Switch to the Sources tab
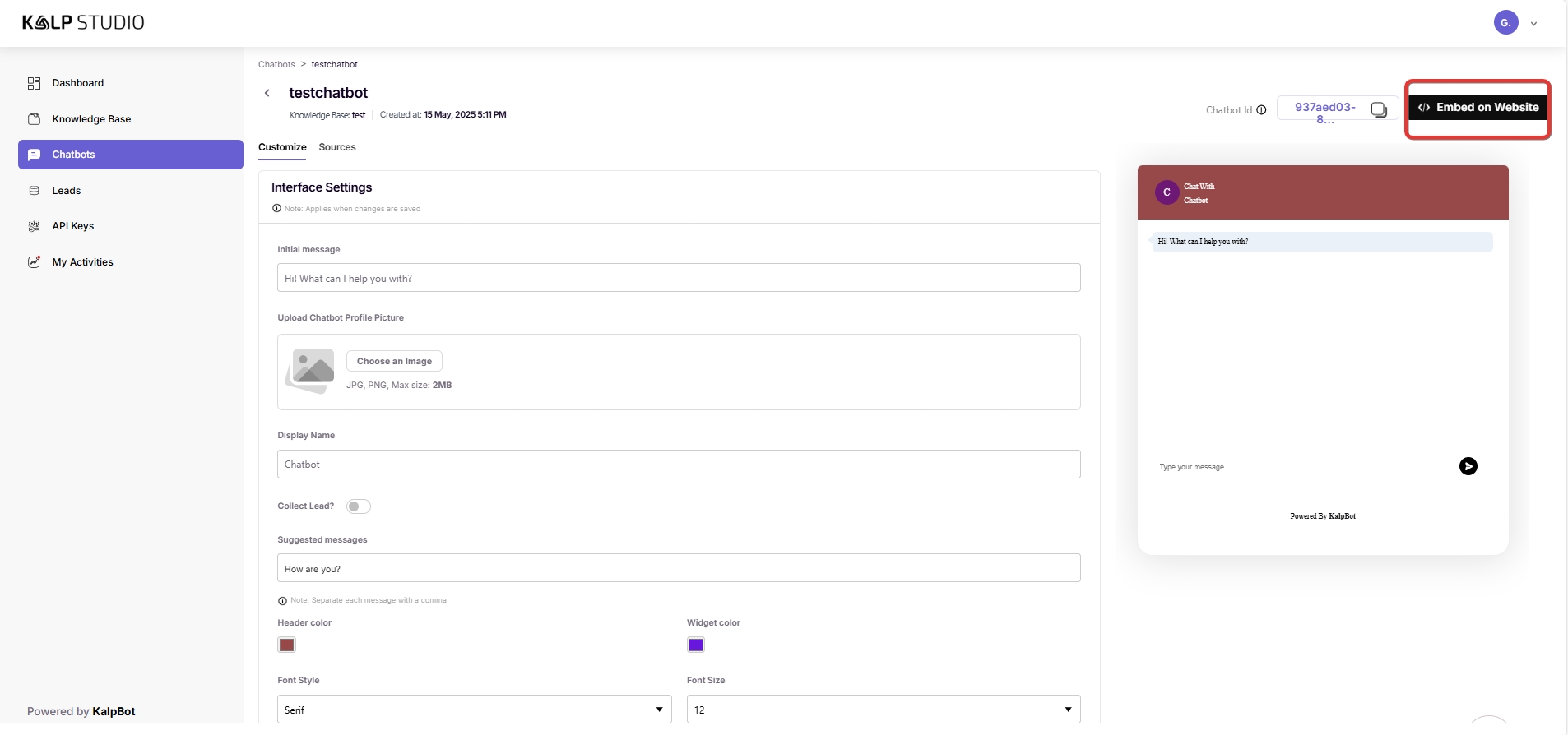 click(x=337, y=147)
